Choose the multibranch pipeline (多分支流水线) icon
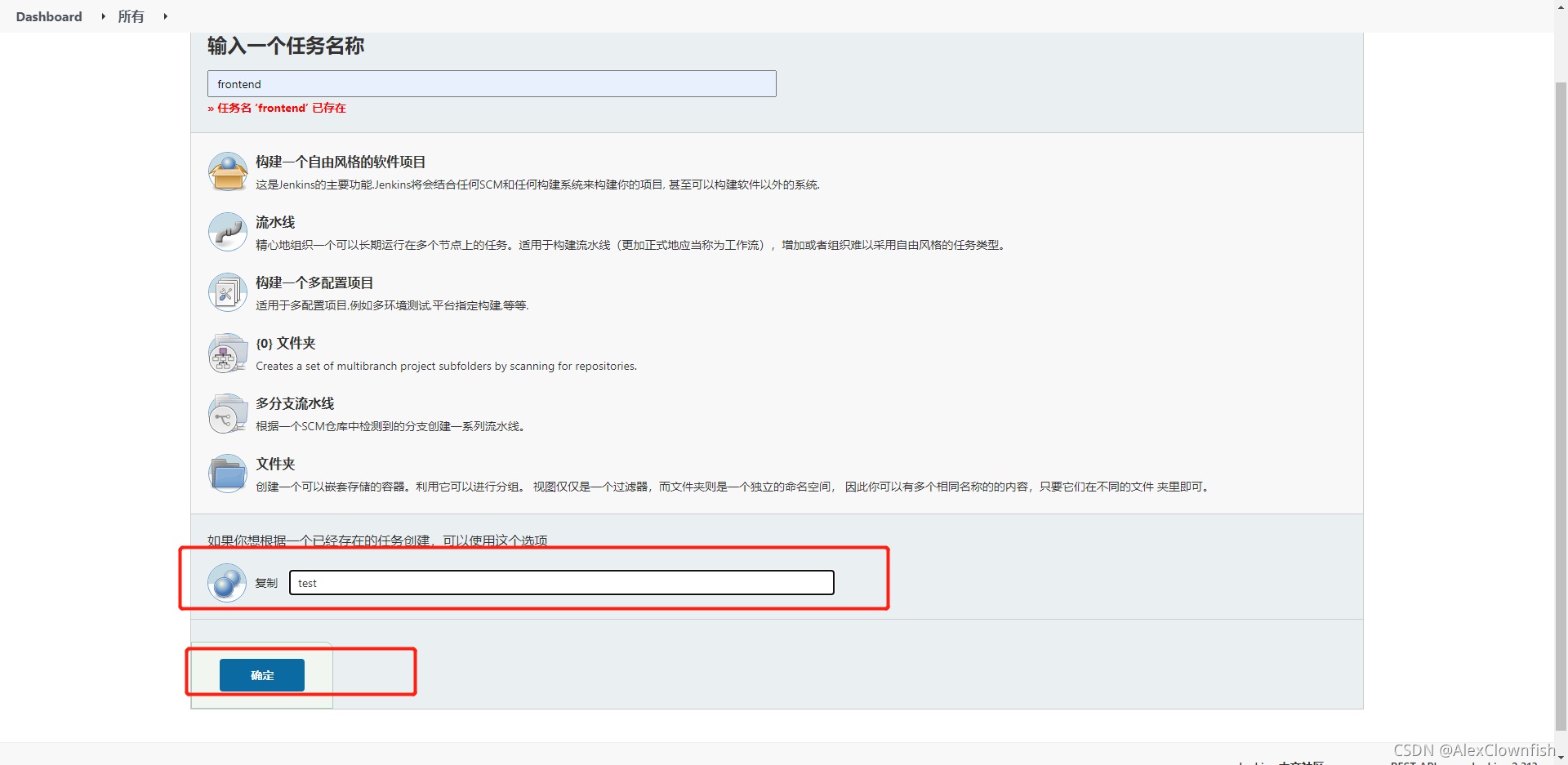Screen dimensions: 1568x765 pyautogui.click(x=228, y=413)
